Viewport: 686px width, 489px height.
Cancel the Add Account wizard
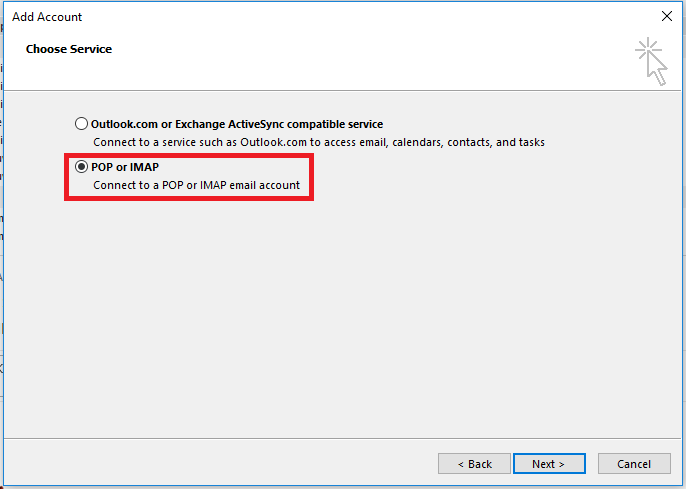[x=634, y=464]
